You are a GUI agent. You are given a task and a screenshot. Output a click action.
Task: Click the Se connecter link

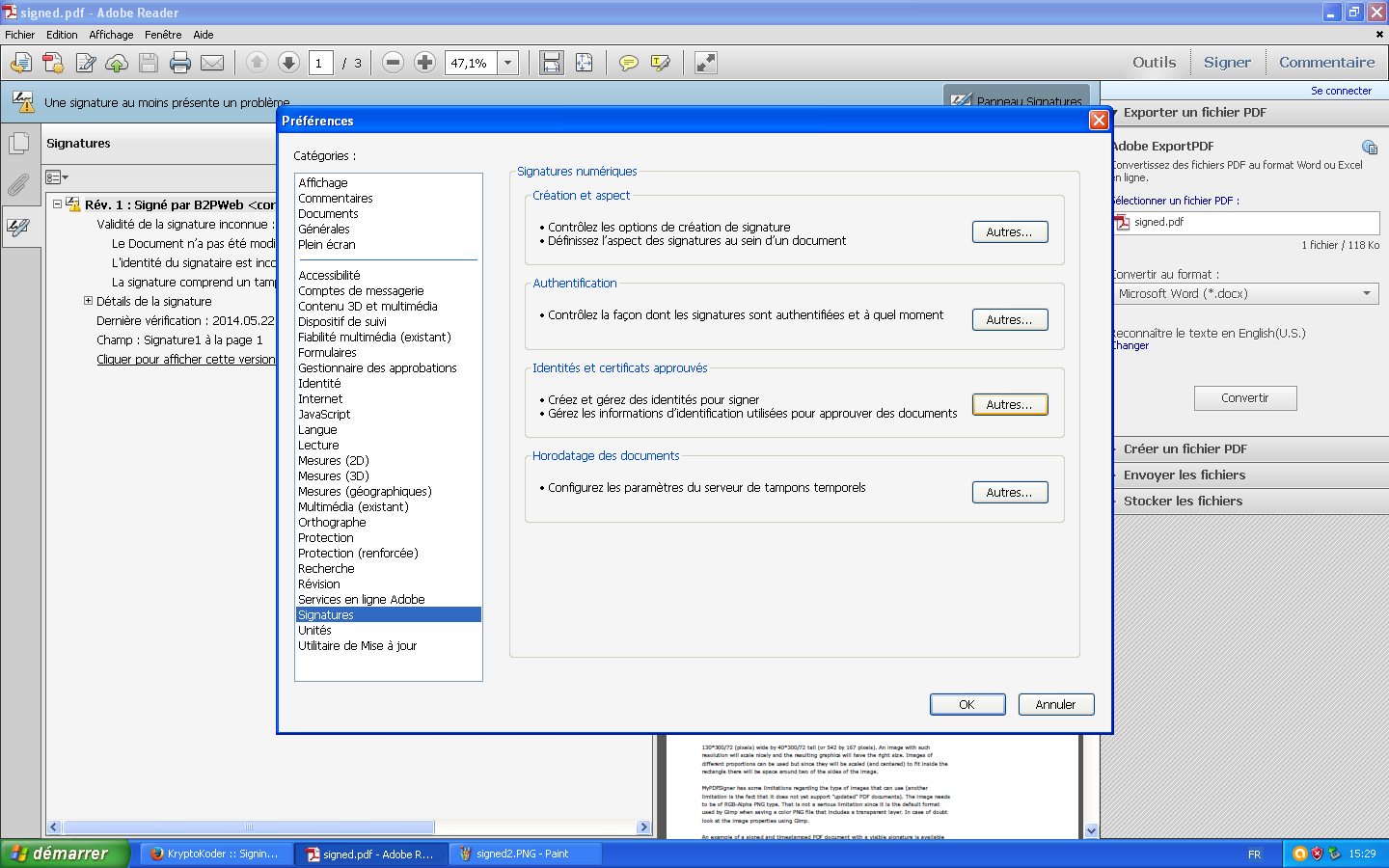(1341, 91)
